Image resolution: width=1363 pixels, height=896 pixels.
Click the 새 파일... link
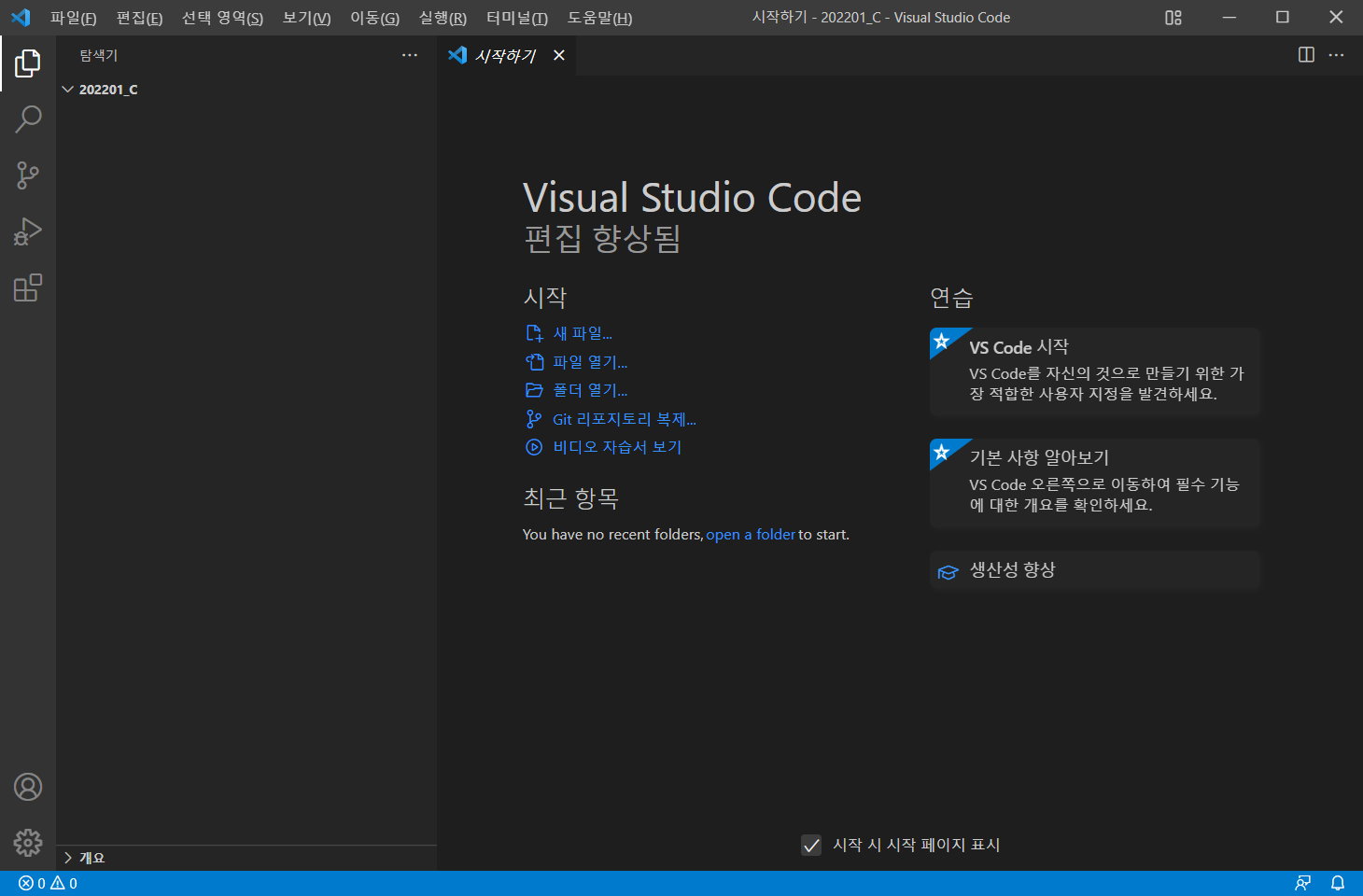tap(583, 333)
